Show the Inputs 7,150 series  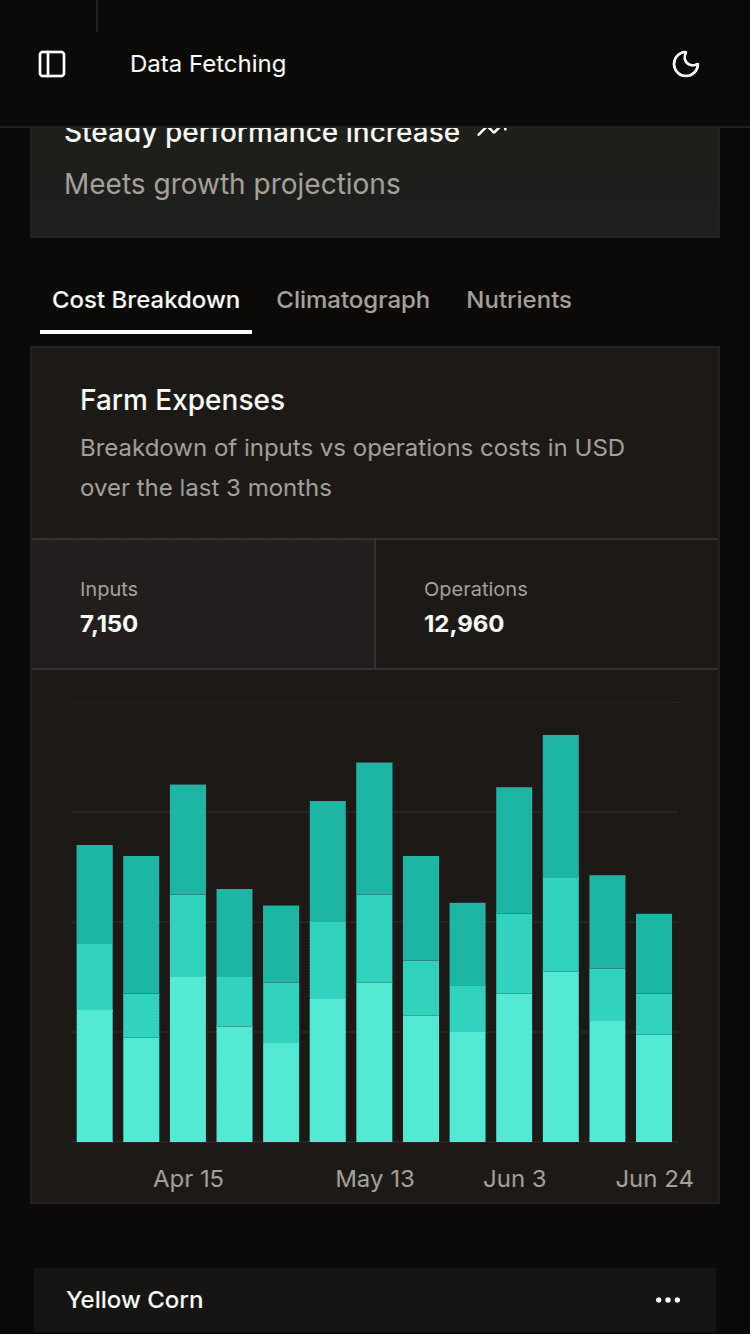click(203, 605)
